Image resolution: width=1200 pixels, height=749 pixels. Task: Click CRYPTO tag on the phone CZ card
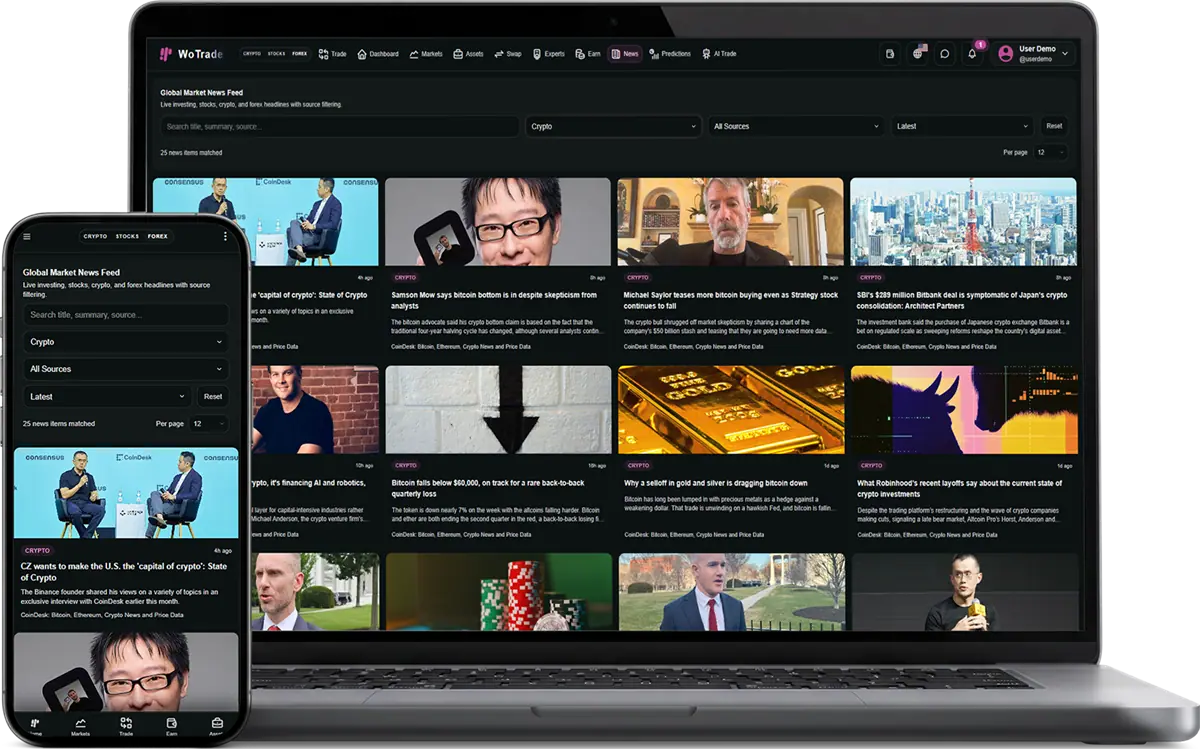click(x=37, y=550)
